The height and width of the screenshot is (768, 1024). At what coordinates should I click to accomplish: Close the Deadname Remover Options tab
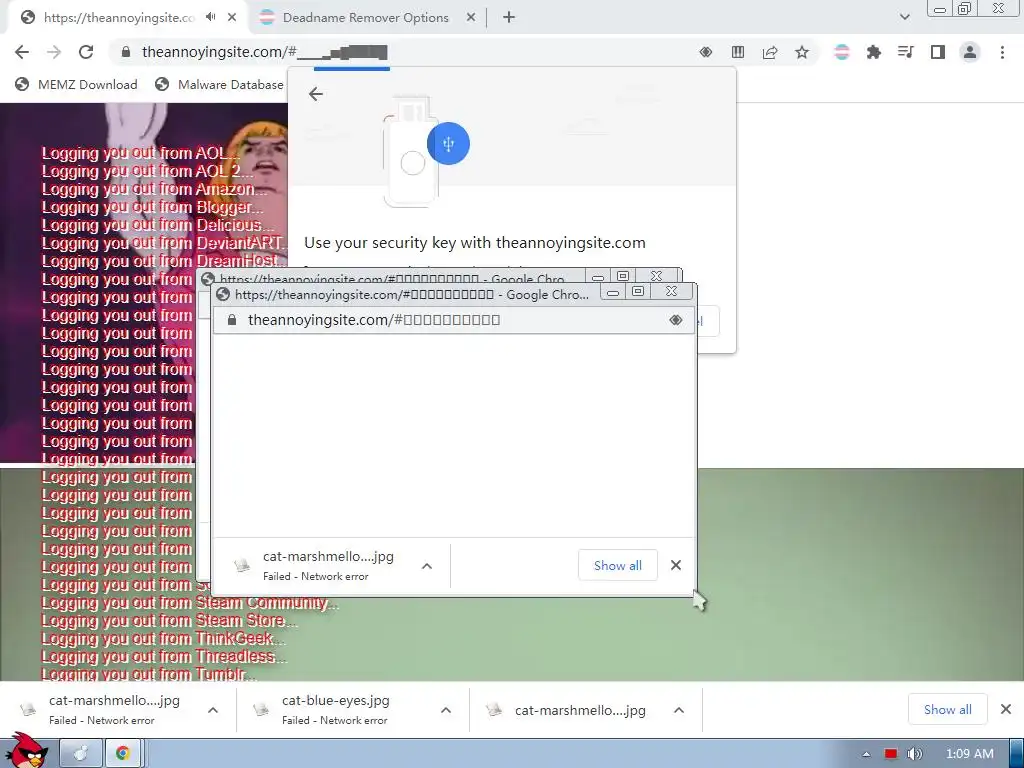(471, 18)
